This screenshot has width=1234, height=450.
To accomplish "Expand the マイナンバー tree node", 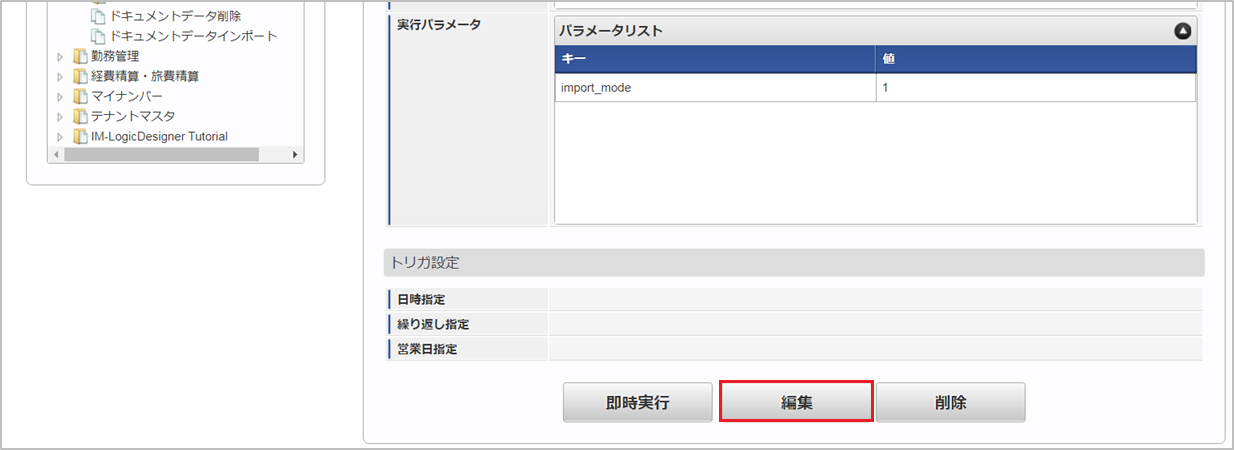I will 61,97.
